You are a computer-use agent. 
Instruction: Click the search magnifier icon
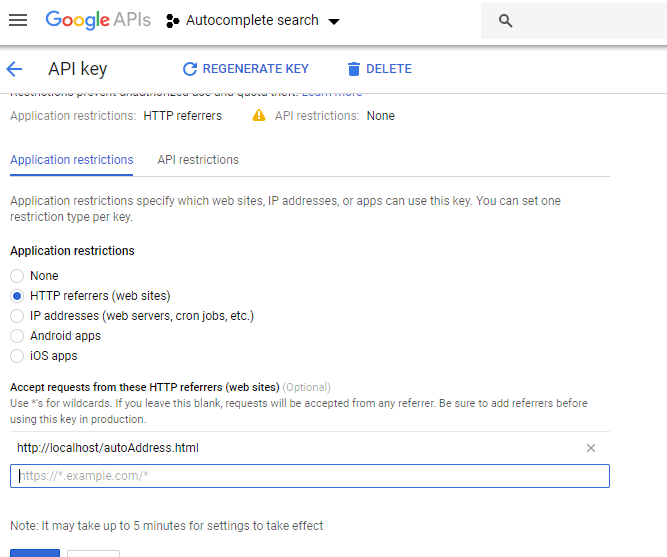tap(505, 21)
